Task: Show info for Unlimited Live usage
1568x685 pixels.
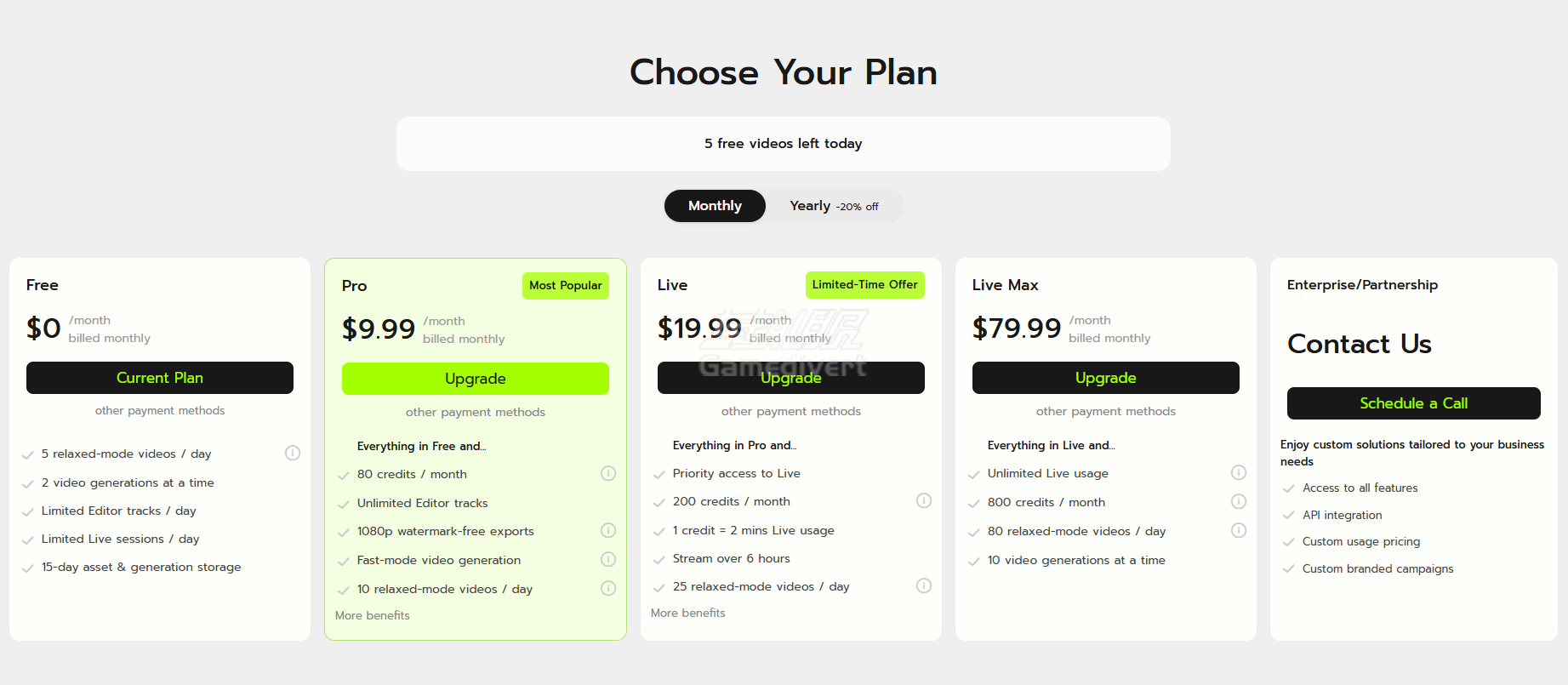Action: pyautogui.click(x=1239, y=472)
